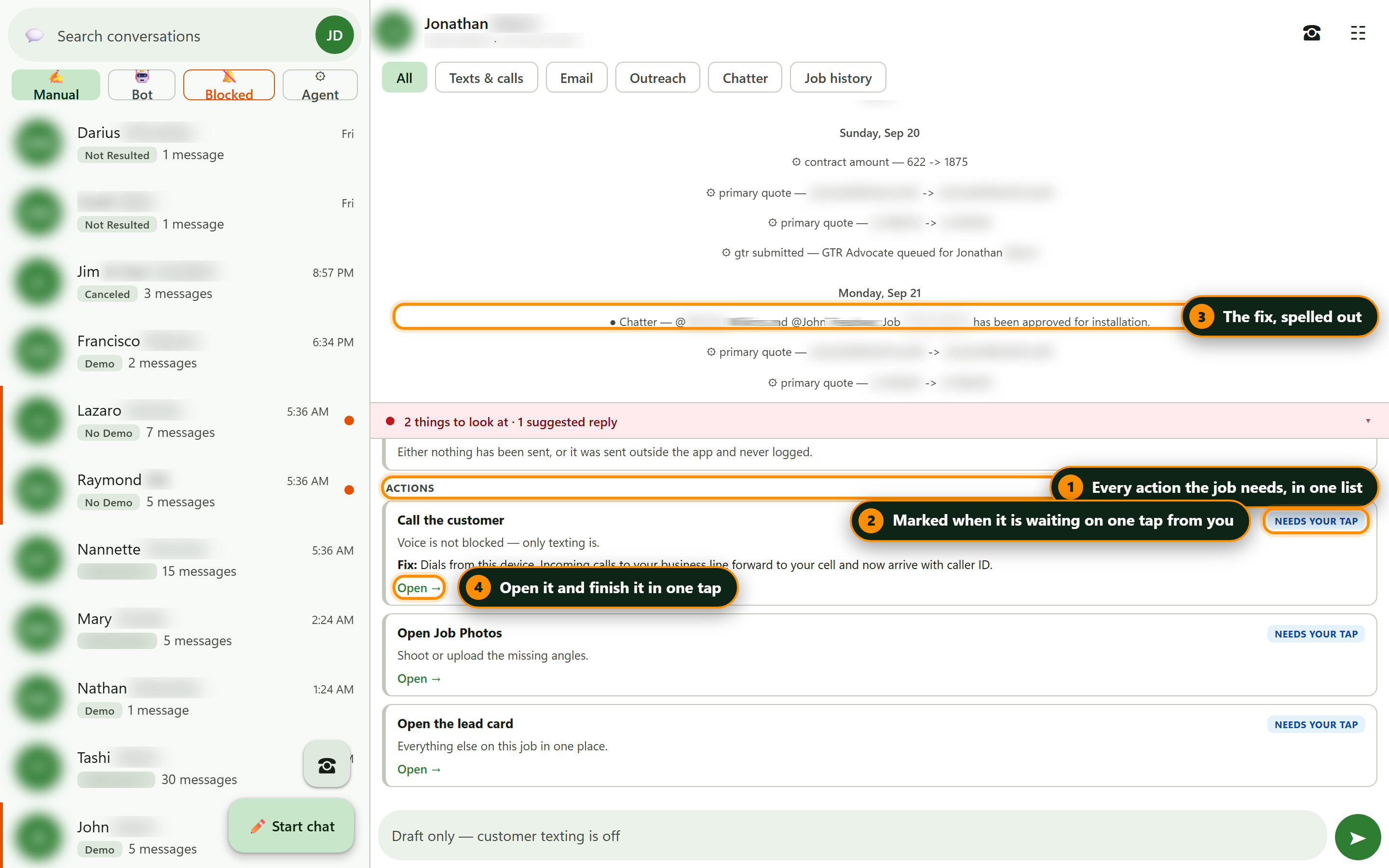Select the Agent filter

coord(320,85)
